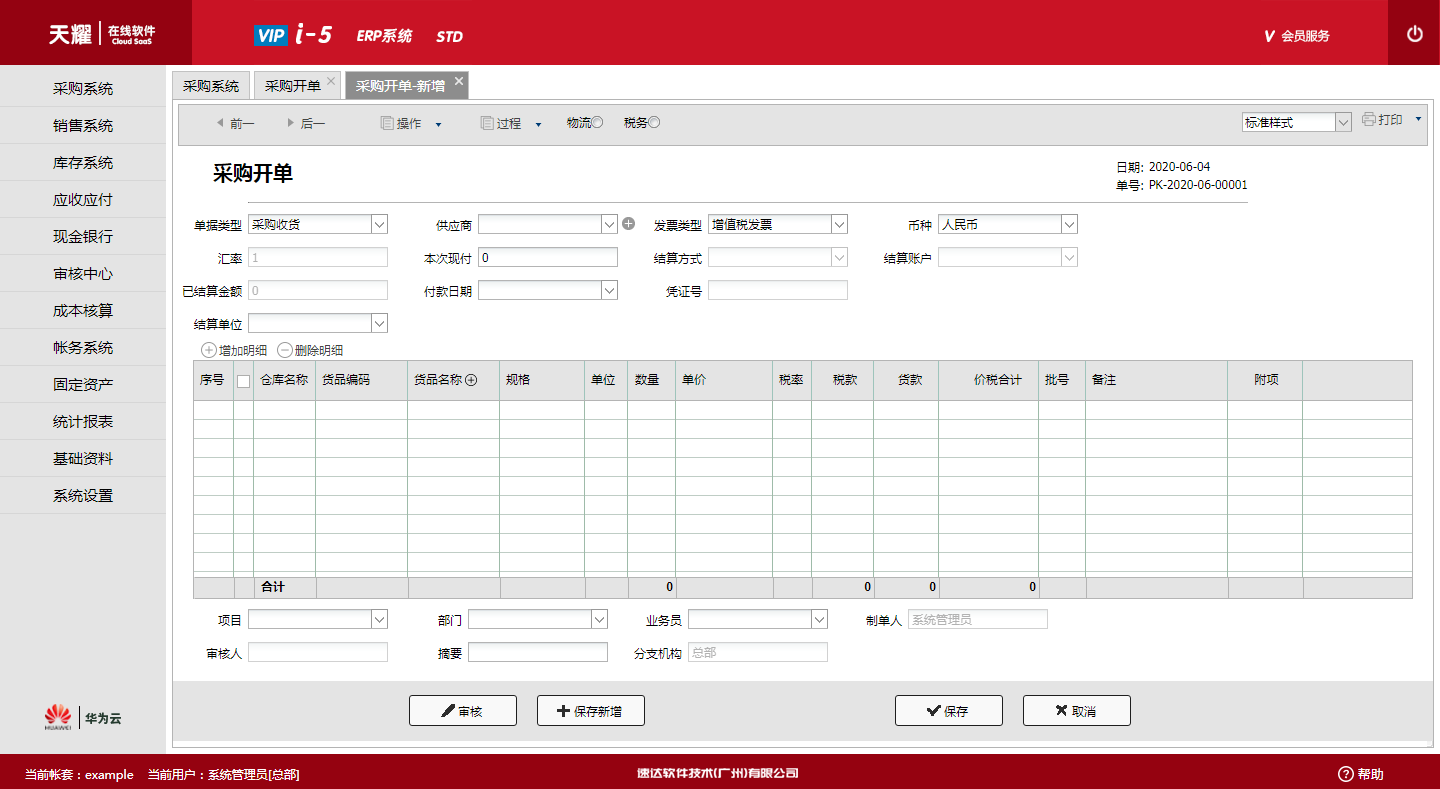Image resolution: width=1440 pixels, height=789 pixels.
Task: Open the 标准样式 print style dropdown
Action: [1343, 122]
